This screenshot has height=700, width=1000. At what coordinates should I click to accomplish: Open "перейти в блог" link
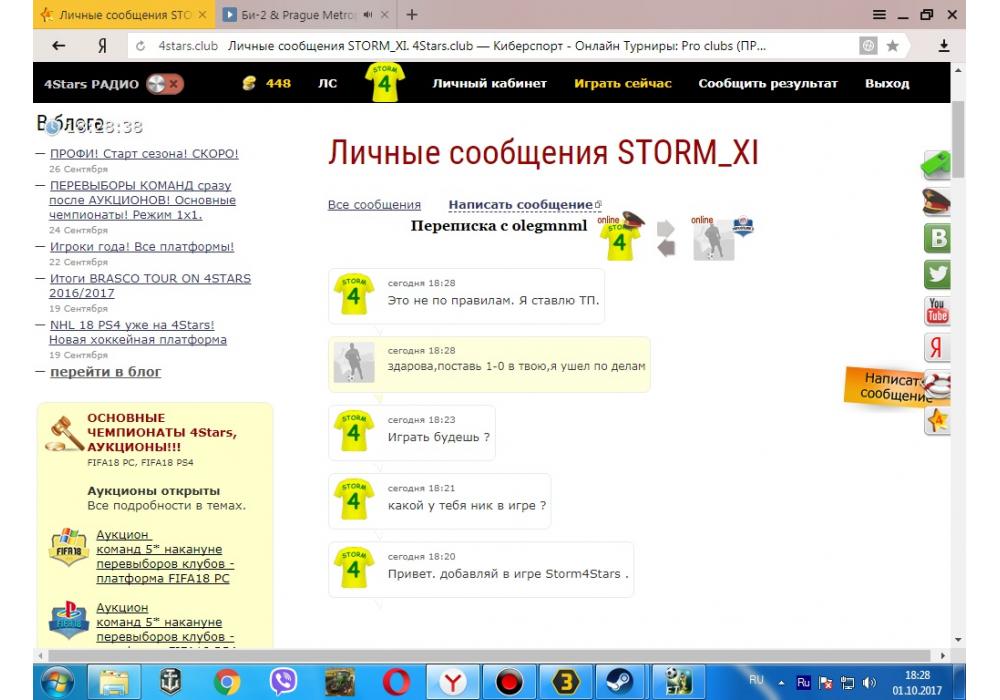[105, 372]
